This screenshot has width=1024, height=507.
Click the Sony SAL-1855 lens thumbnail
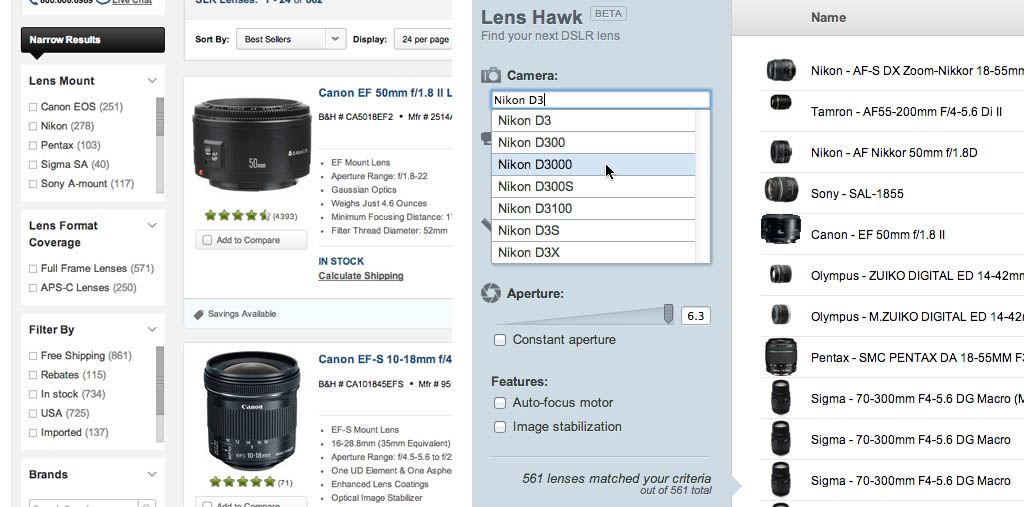[x=780, y=190]
